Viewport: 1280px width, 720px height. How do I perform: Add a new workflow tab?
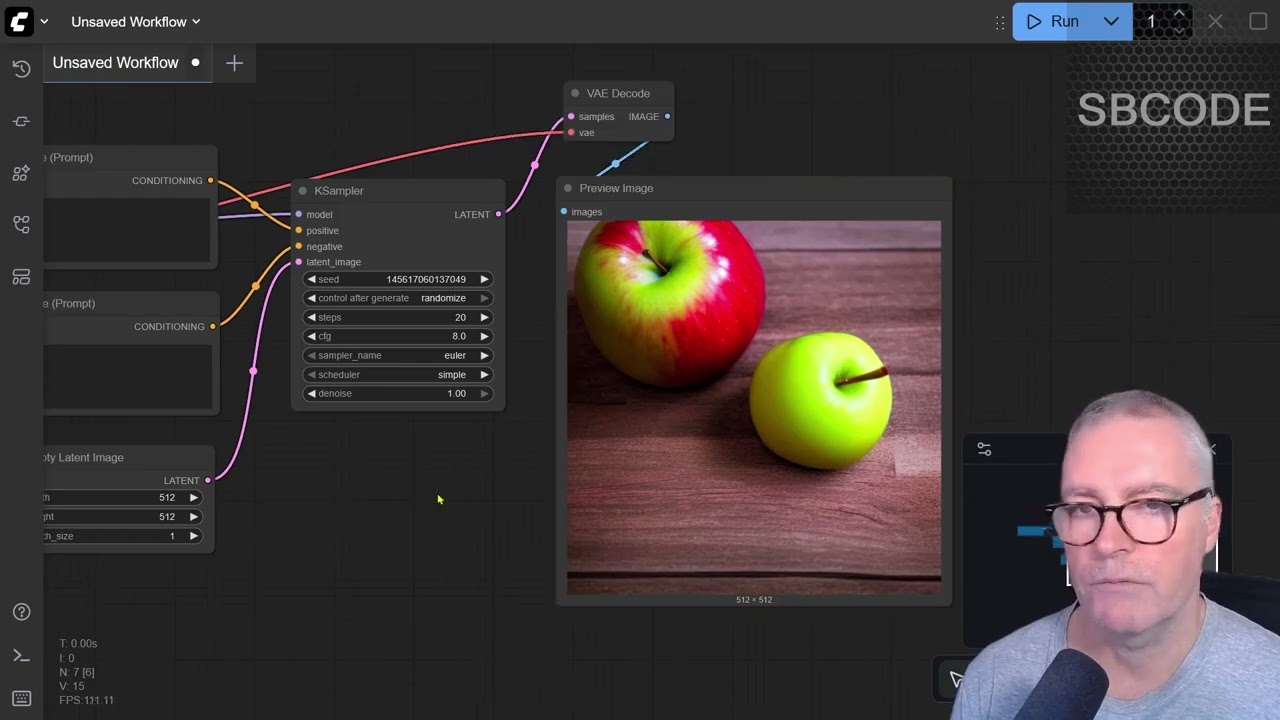click(234, 63)
